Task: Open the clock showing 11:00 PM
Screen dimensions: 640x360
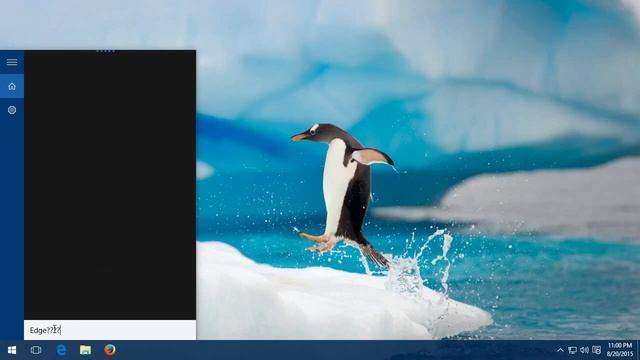Action: pos(620,350)
